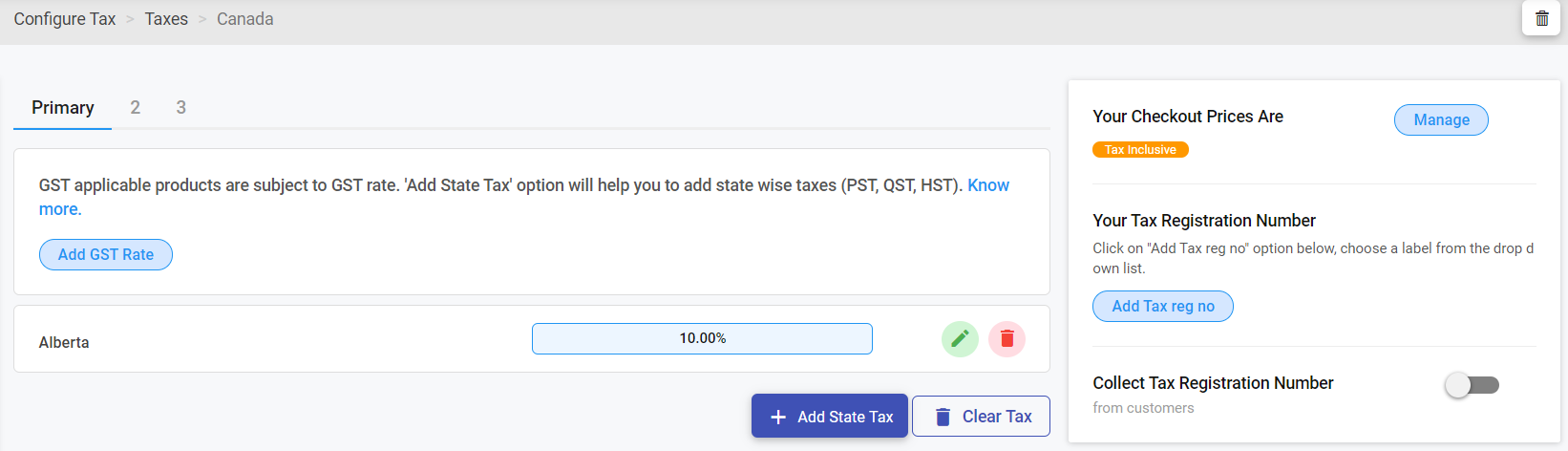Click the Add Tax reg no button
The height and width of the screenshot is (451, 1568).
1163,306
